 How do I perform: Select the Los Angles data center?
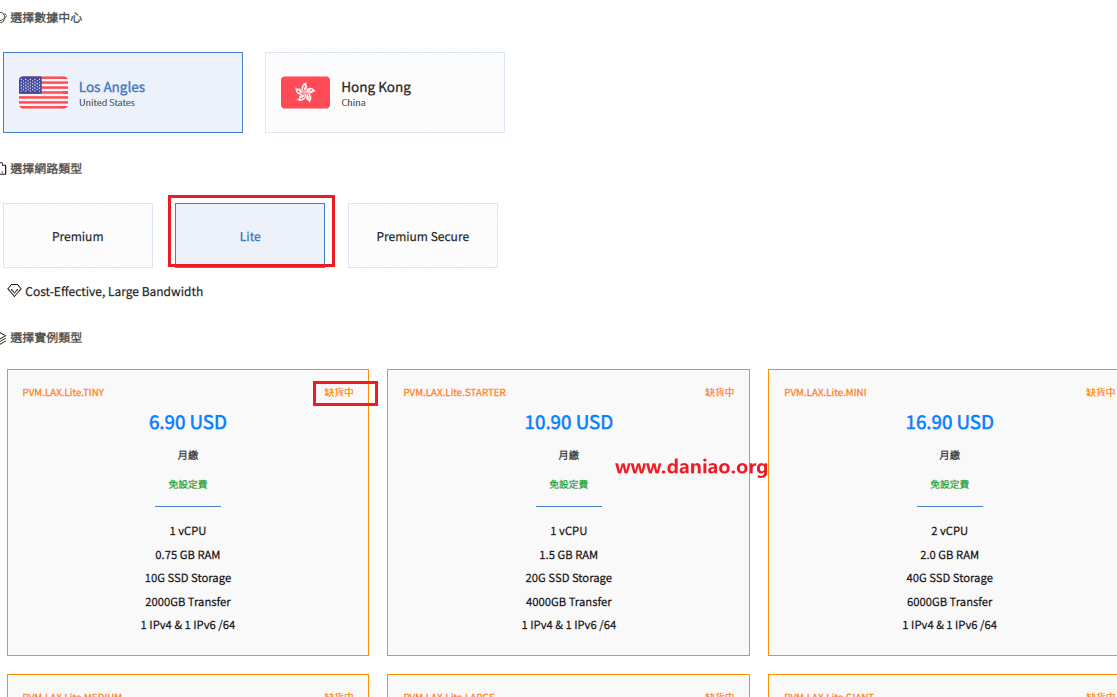(123, 93)
